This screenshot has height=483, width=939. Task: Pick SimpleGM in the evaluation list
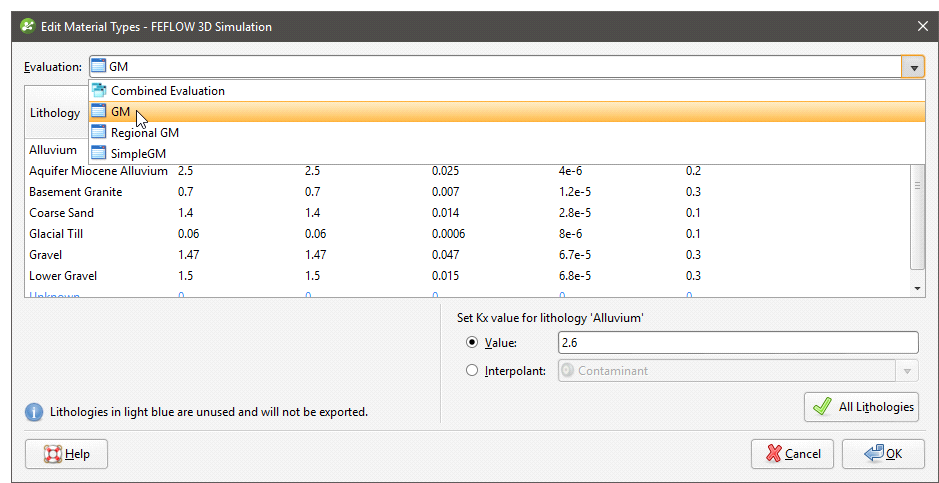138,154
